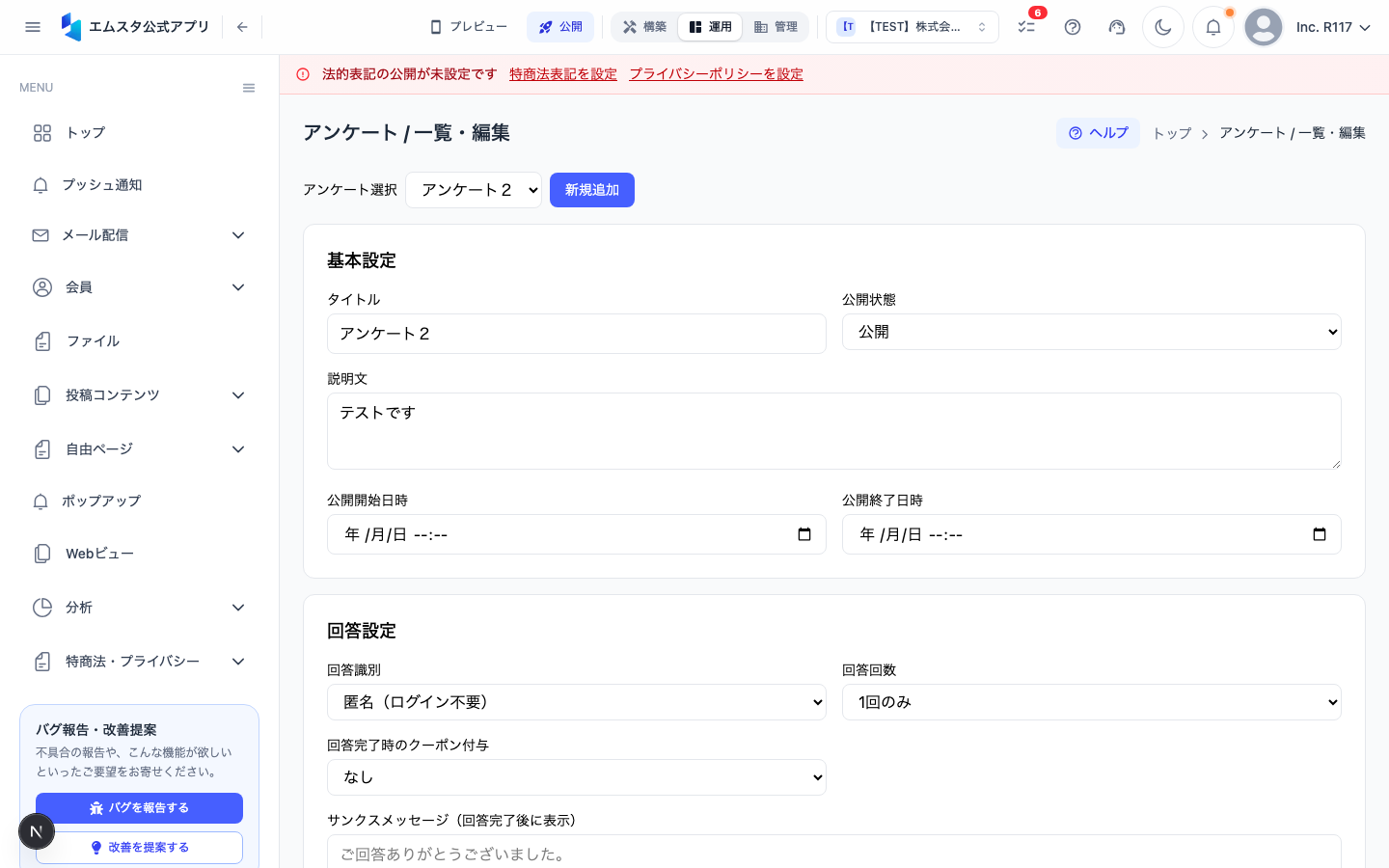Open the calendar picker for 公開終了日時
The image size is (1389, 868).
[1320, 534]
